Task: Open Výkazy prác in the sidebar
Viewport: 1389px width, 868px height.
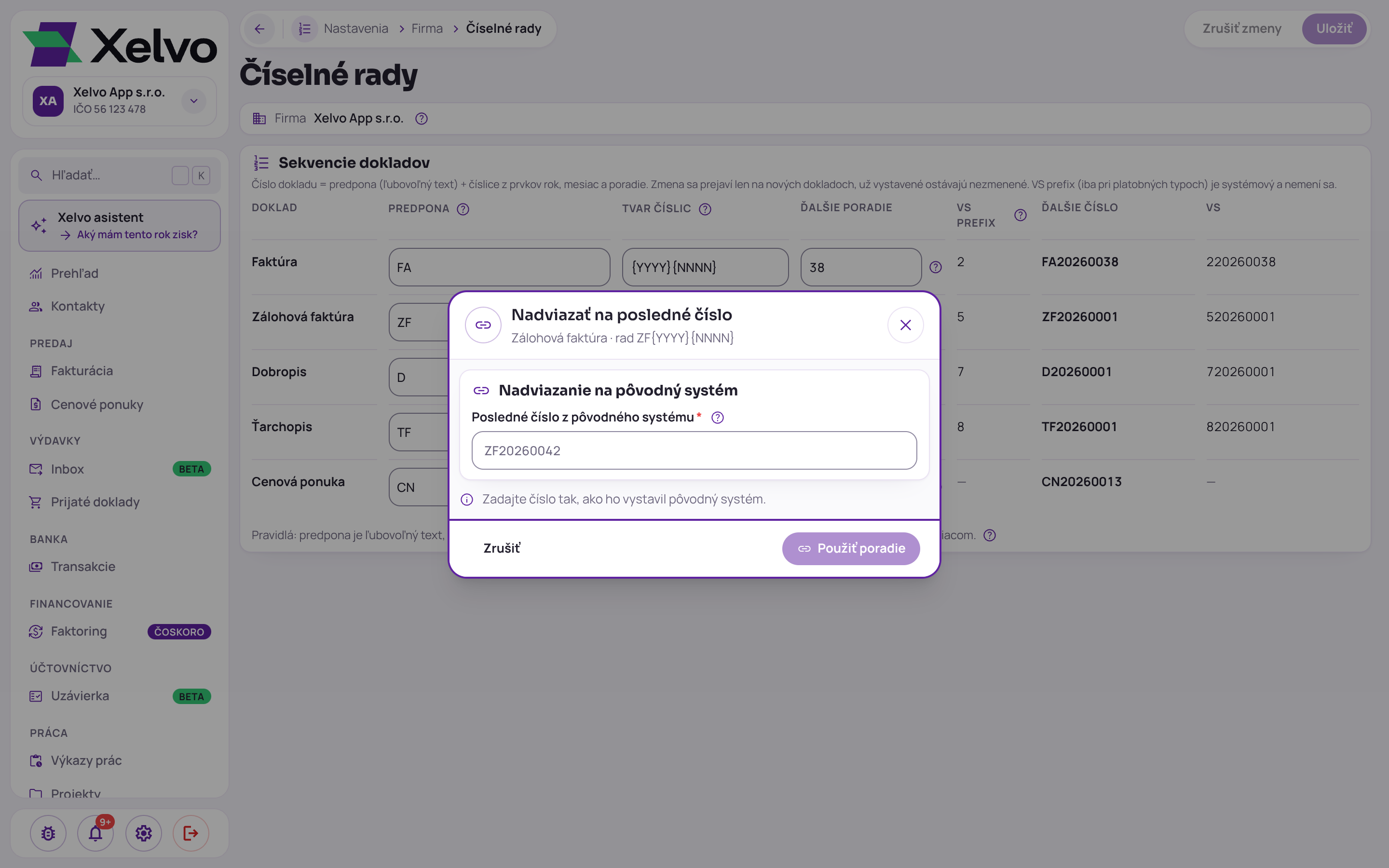Action: point(120,760)
